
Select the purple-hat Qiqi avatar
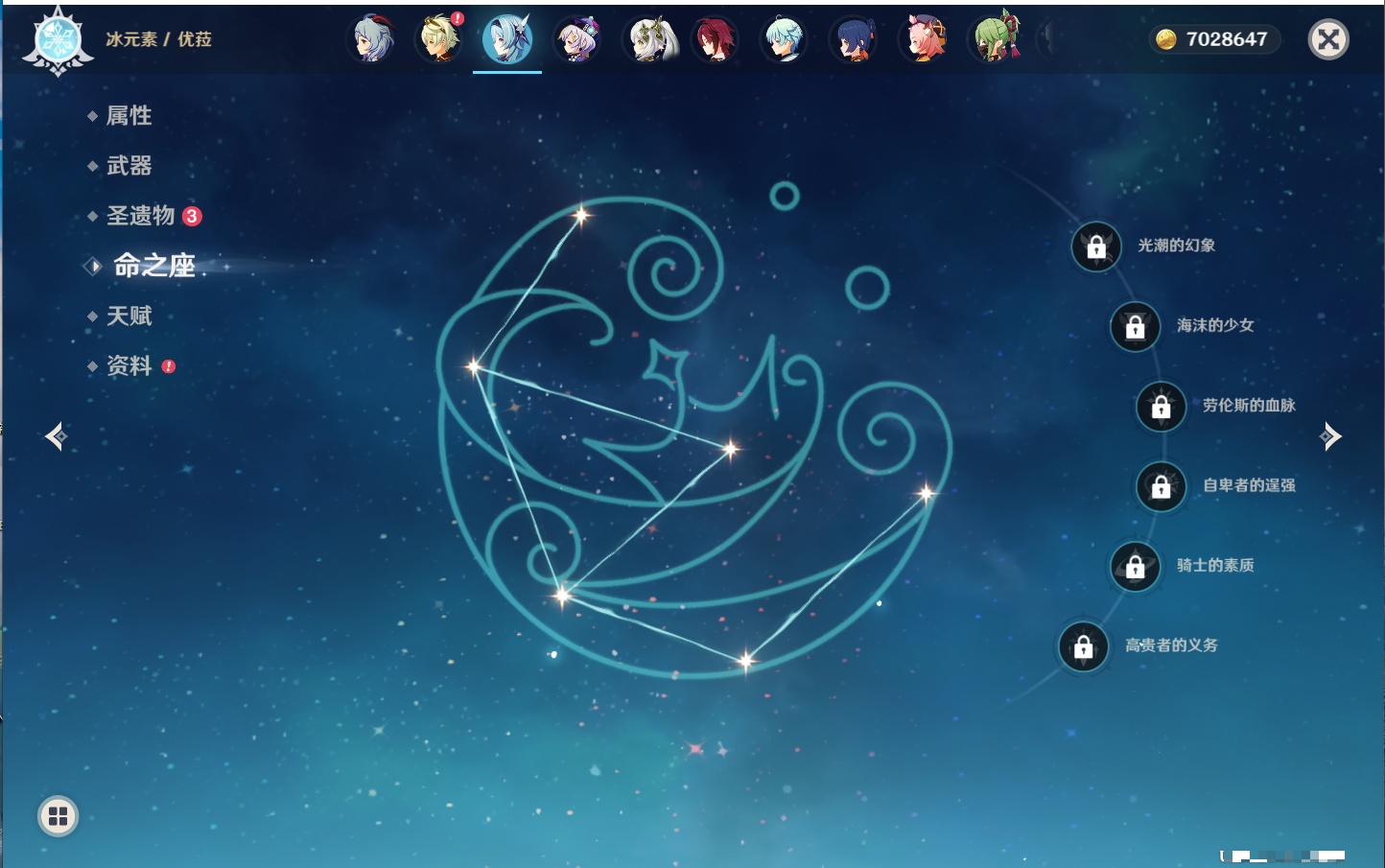click(578, 39)
